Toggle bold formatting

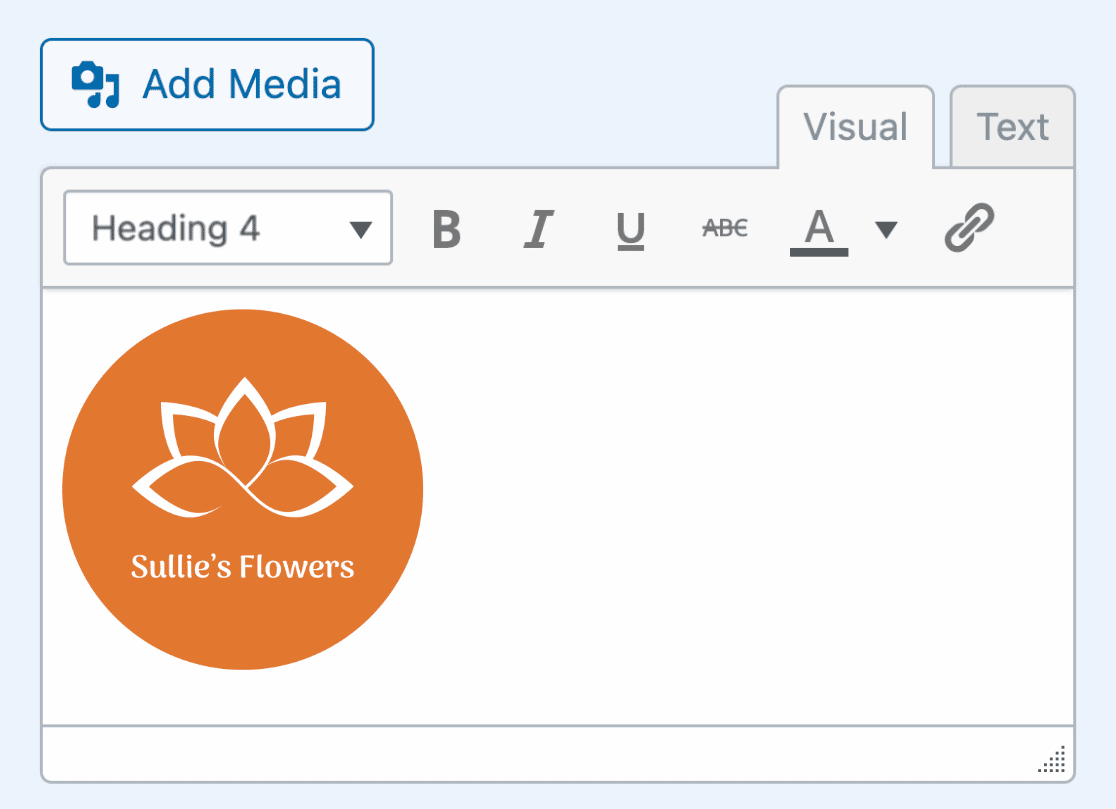click(x=447, y=229)
